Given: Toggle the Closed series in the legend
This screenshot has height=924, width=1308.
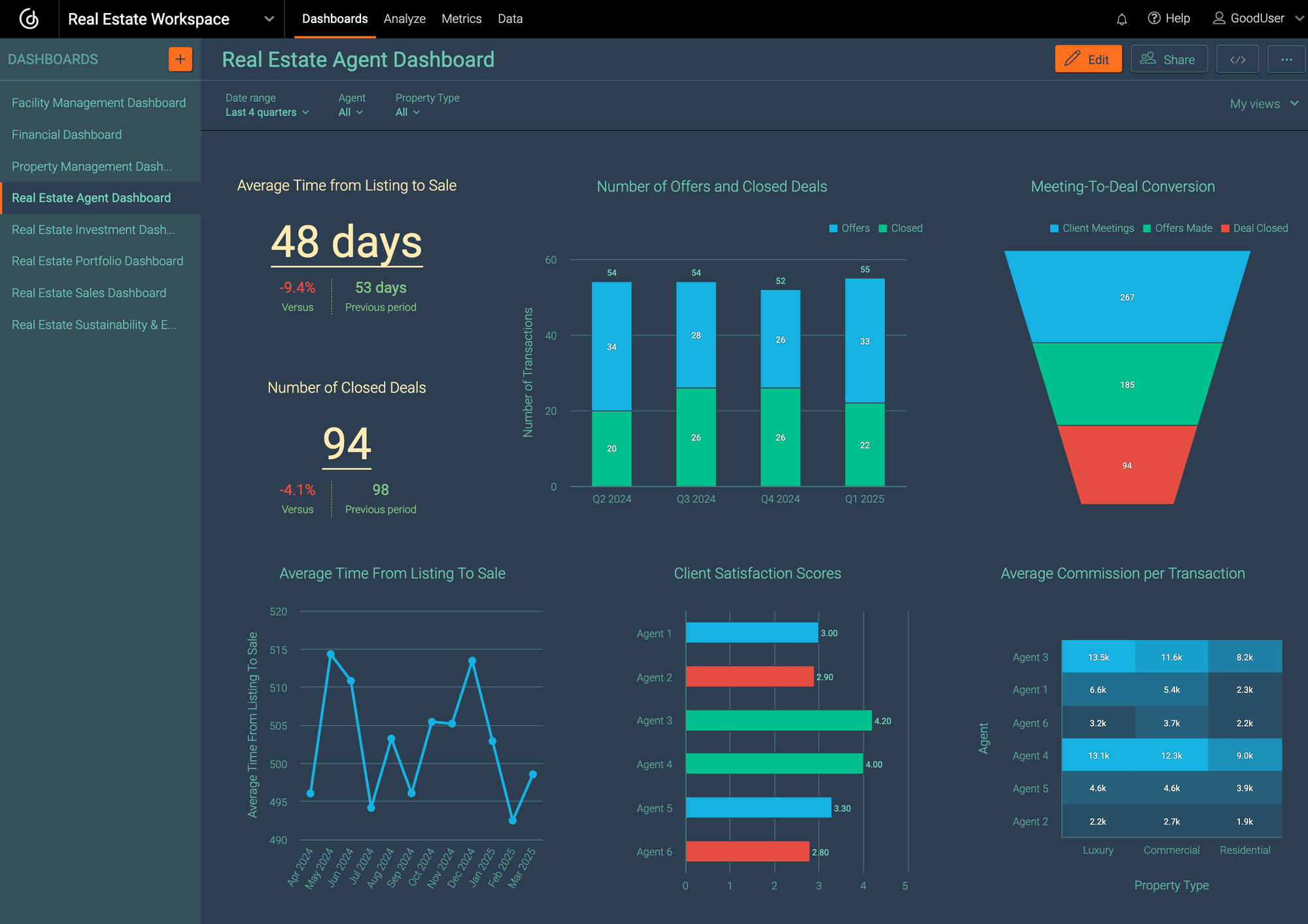Looking at the screenshot, I should pyautogui.click(x=901, y=228).
